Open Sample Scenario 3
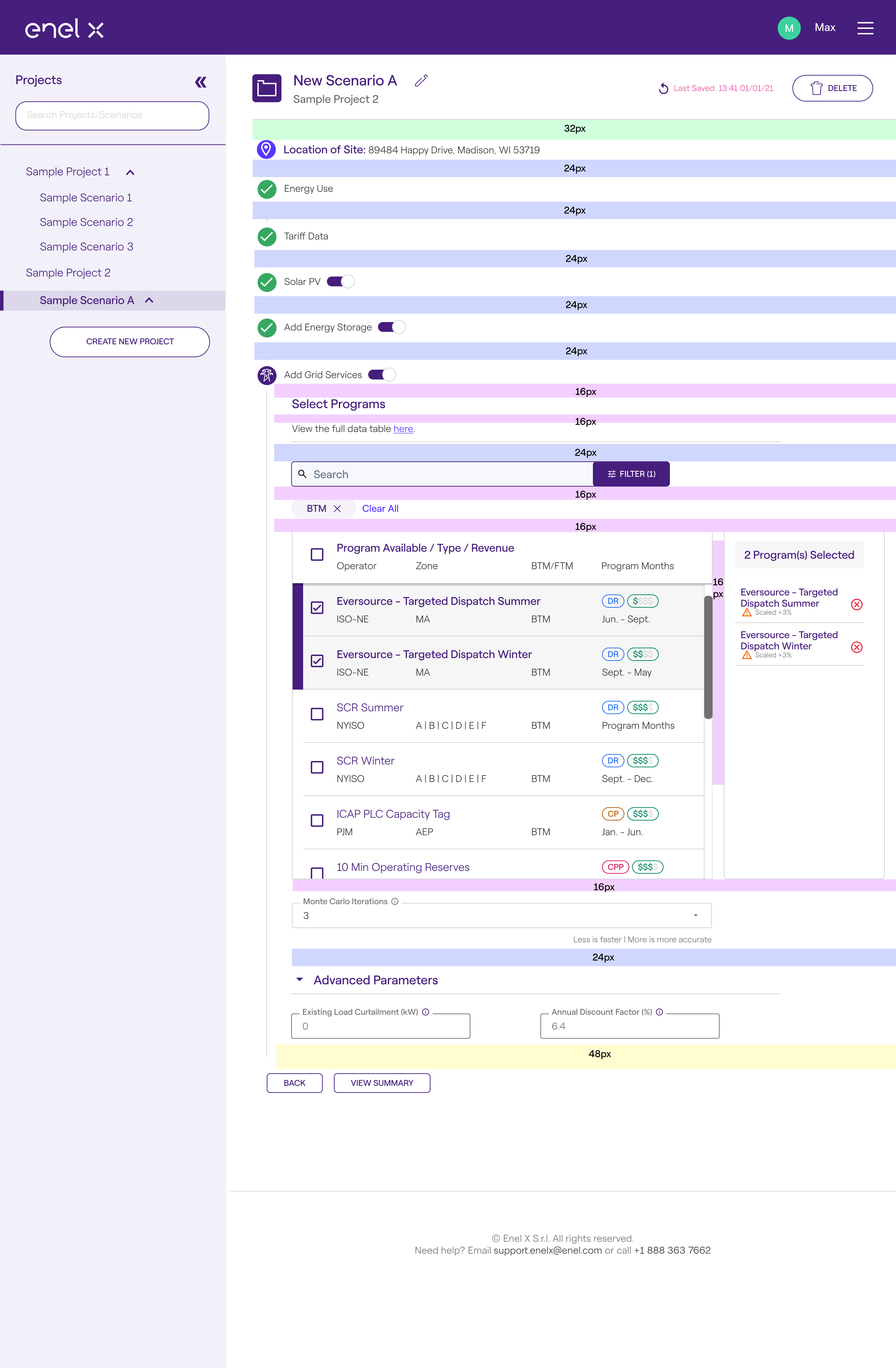 point(86,247)
